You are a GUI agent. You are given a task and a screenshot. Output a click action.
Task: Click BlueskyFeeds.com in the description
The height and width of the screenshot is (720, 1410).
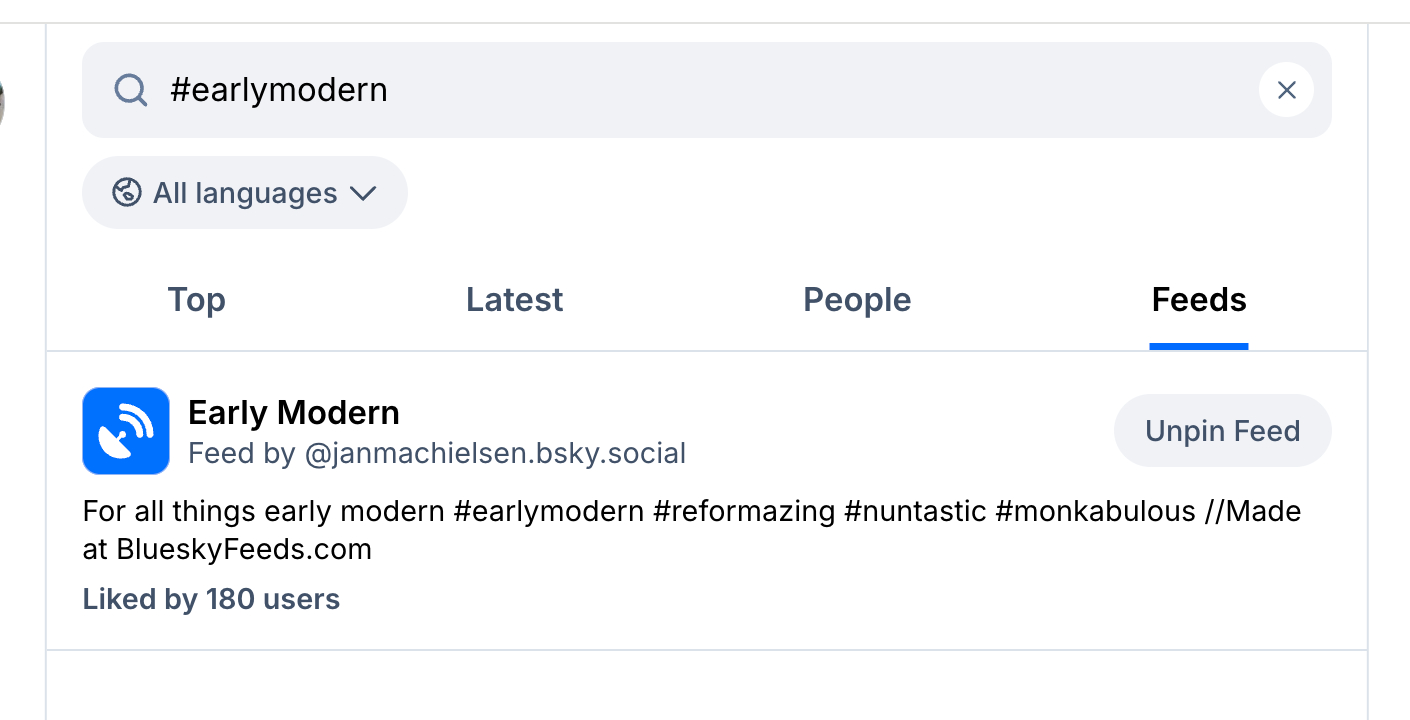click(x=244, y=549)
